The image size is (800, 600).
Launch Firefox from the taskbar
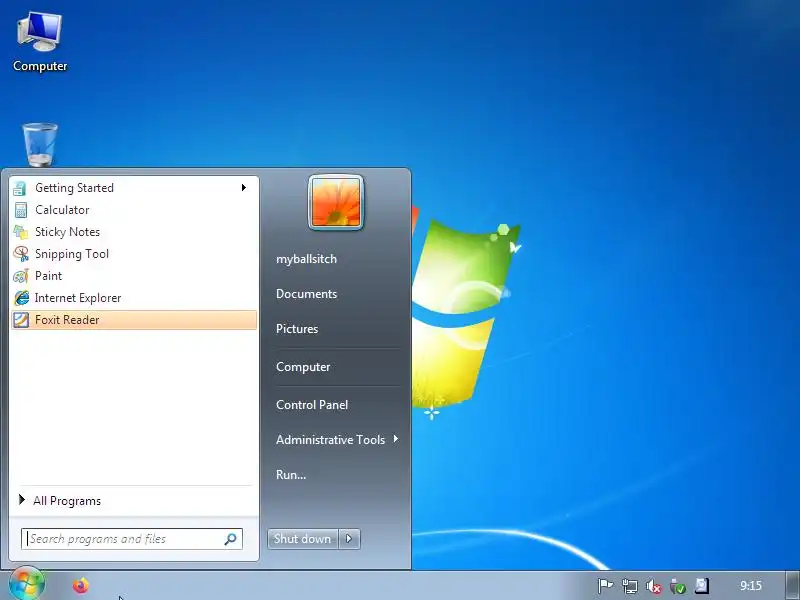coord(81,586)
